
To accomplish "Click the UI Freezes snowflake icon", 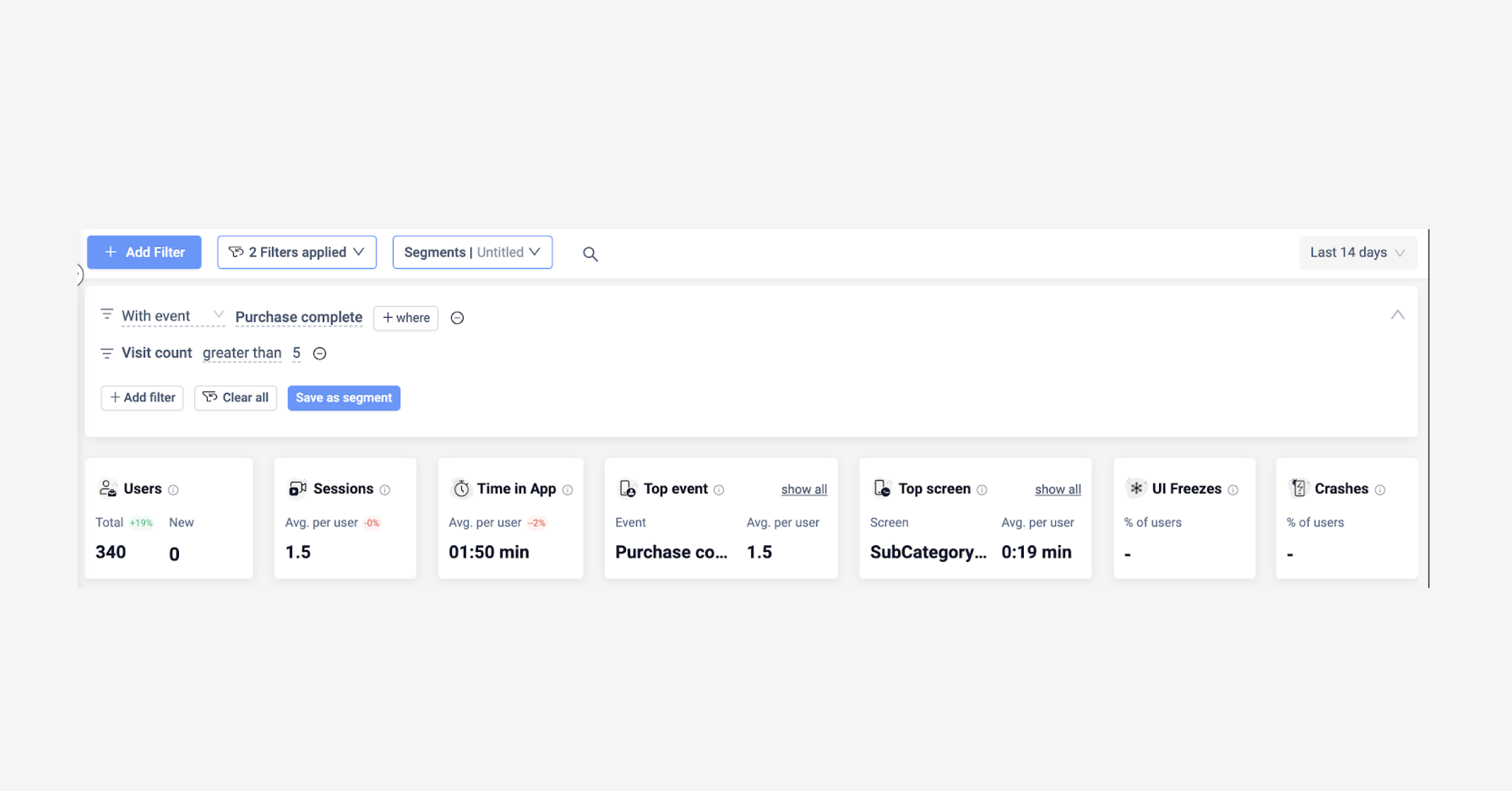I will coord(1137,488).
